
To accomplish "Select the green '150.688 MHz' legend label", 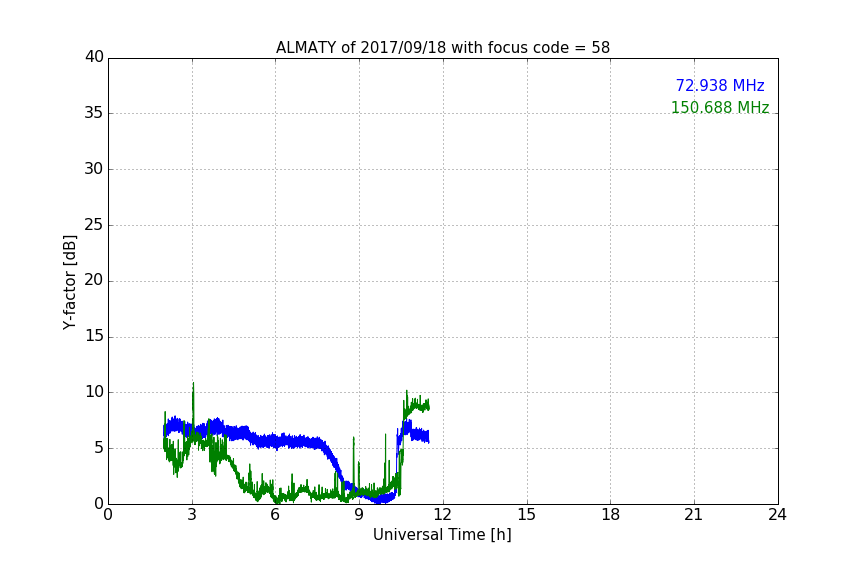I will click(720, 107).
